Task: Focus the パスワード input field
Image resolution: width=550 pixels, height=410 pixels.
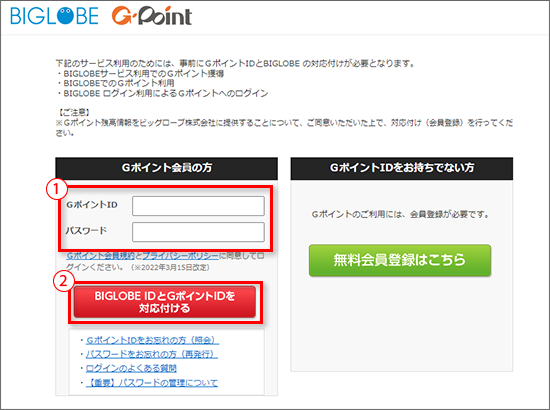Action: point(198,232)
